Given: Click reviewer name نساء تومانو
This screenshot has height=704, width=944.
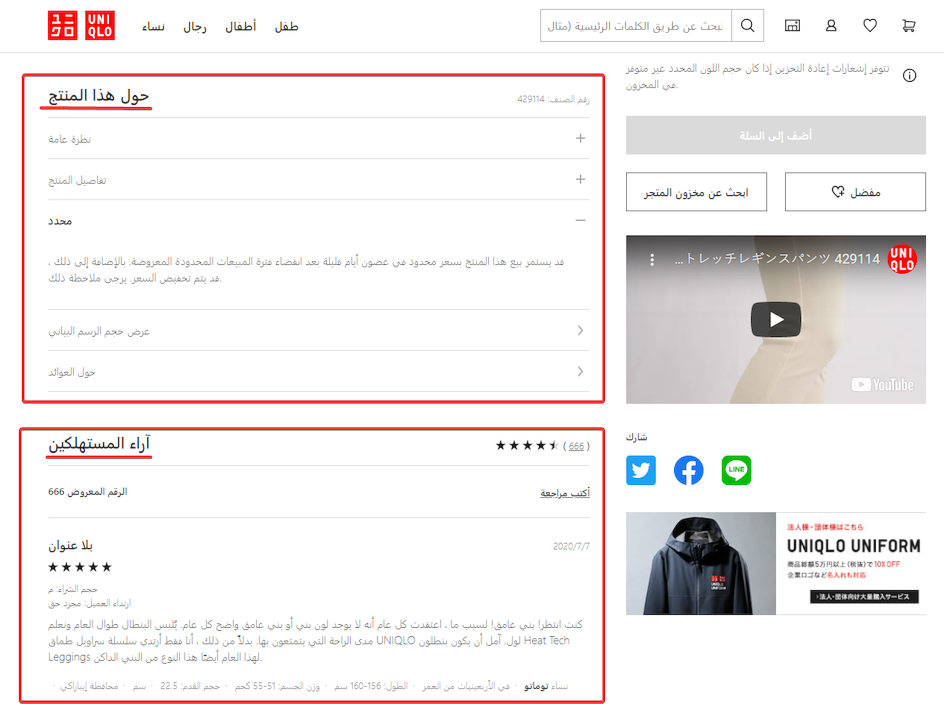Looking at the screenshot, I should click(x=545, y=686).
